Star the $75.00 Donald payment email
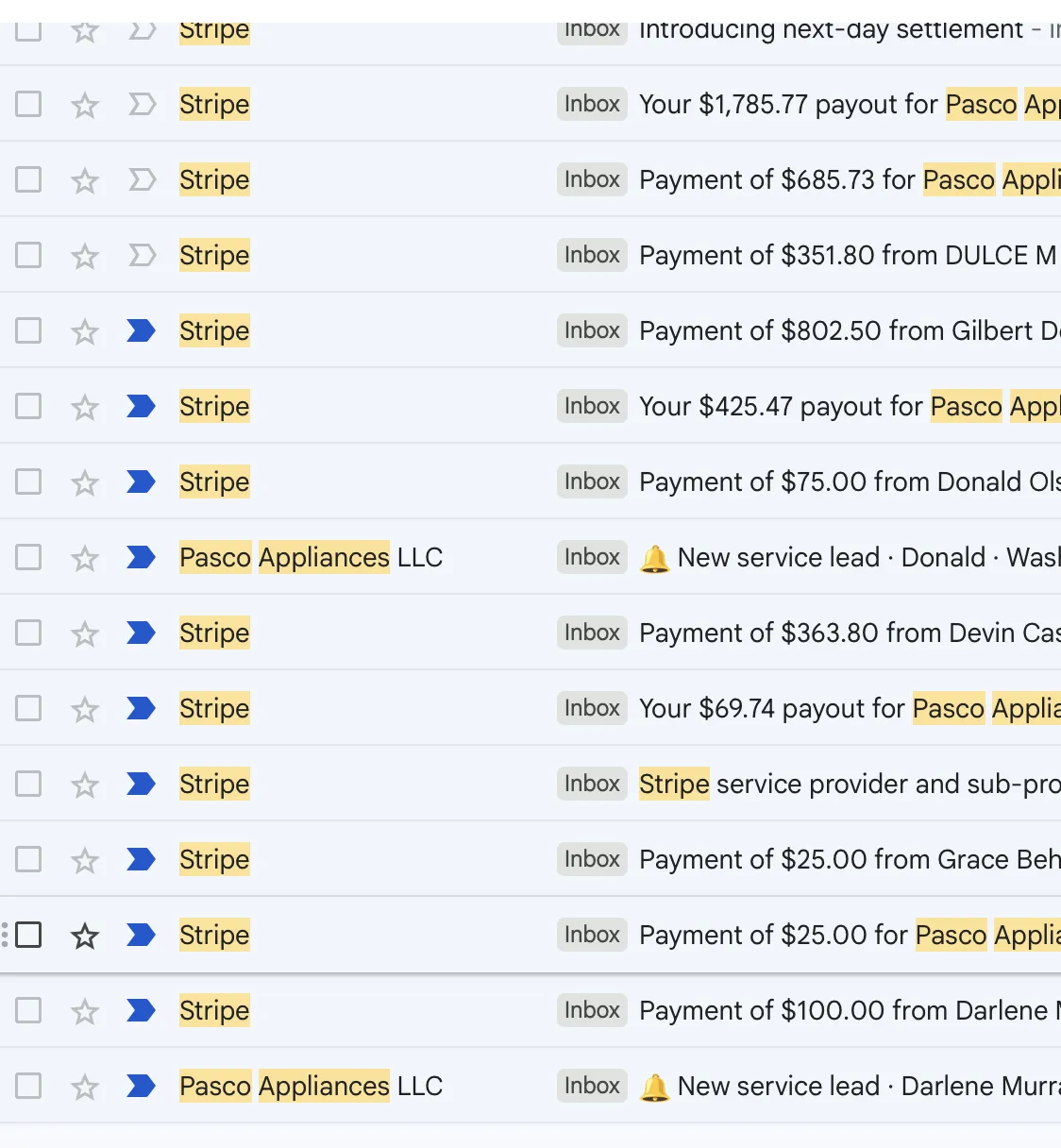The width and height of the screenshot is (1061, 1148). (85, 482)
